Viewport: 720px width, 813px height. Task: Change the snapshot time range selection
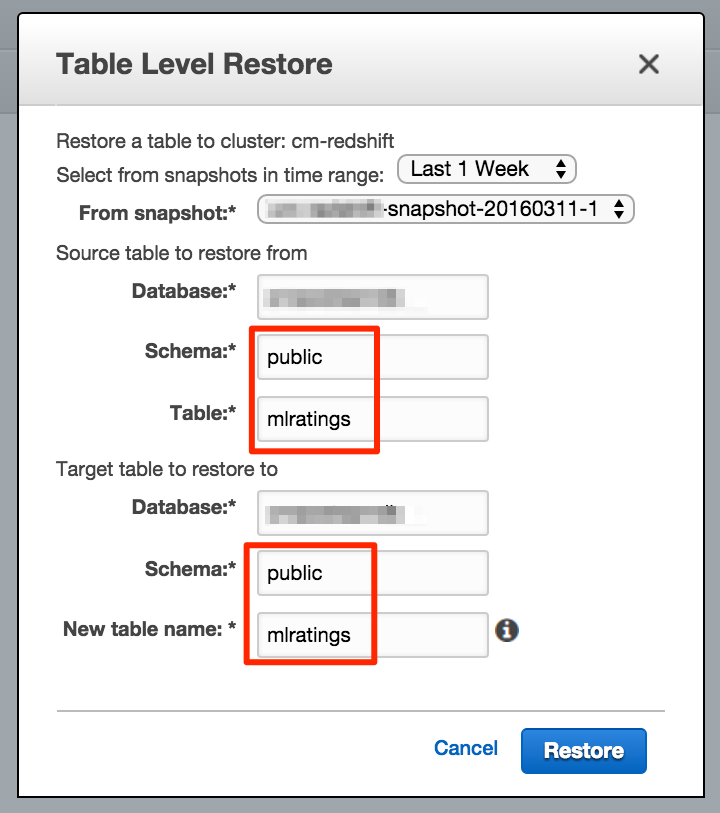click(x=486, y=169)
